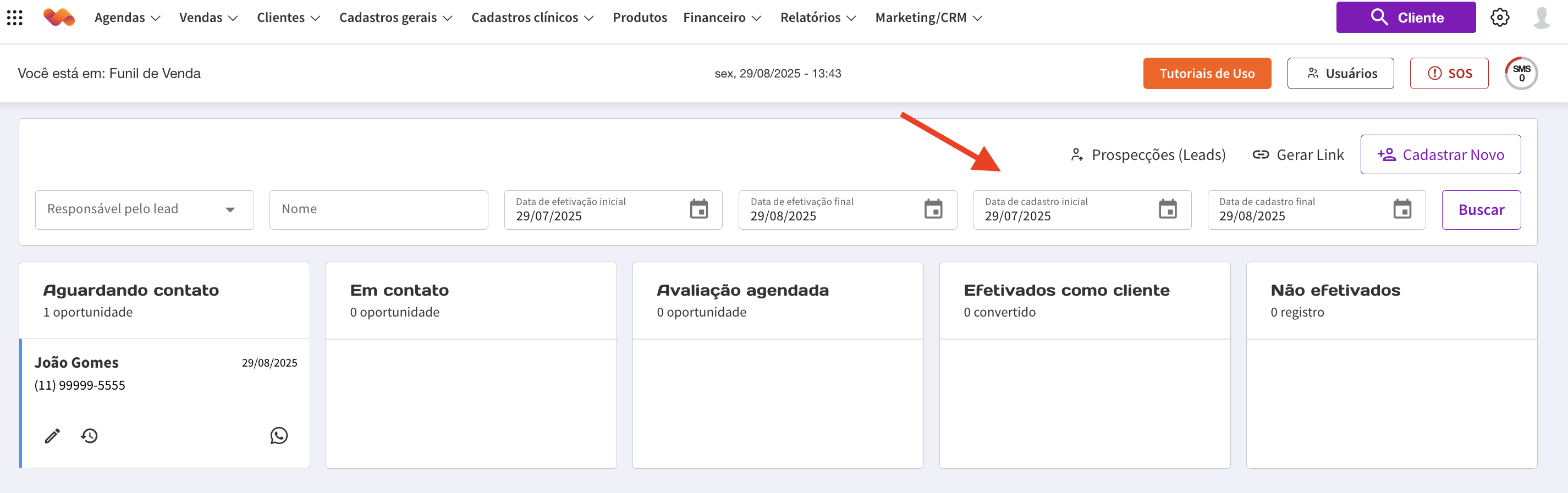1568x493 pixels.
Task: Open the apps grid launcher icon
Action: tap(15, 18)
